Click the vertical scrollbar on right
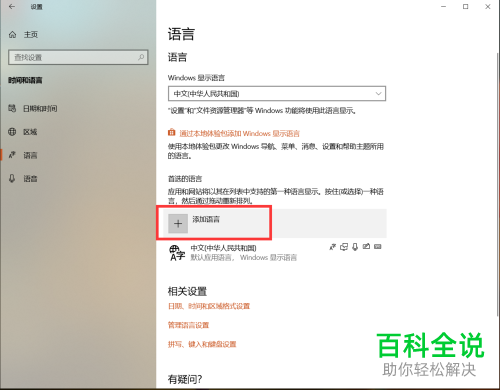 (x=498, y=183)
